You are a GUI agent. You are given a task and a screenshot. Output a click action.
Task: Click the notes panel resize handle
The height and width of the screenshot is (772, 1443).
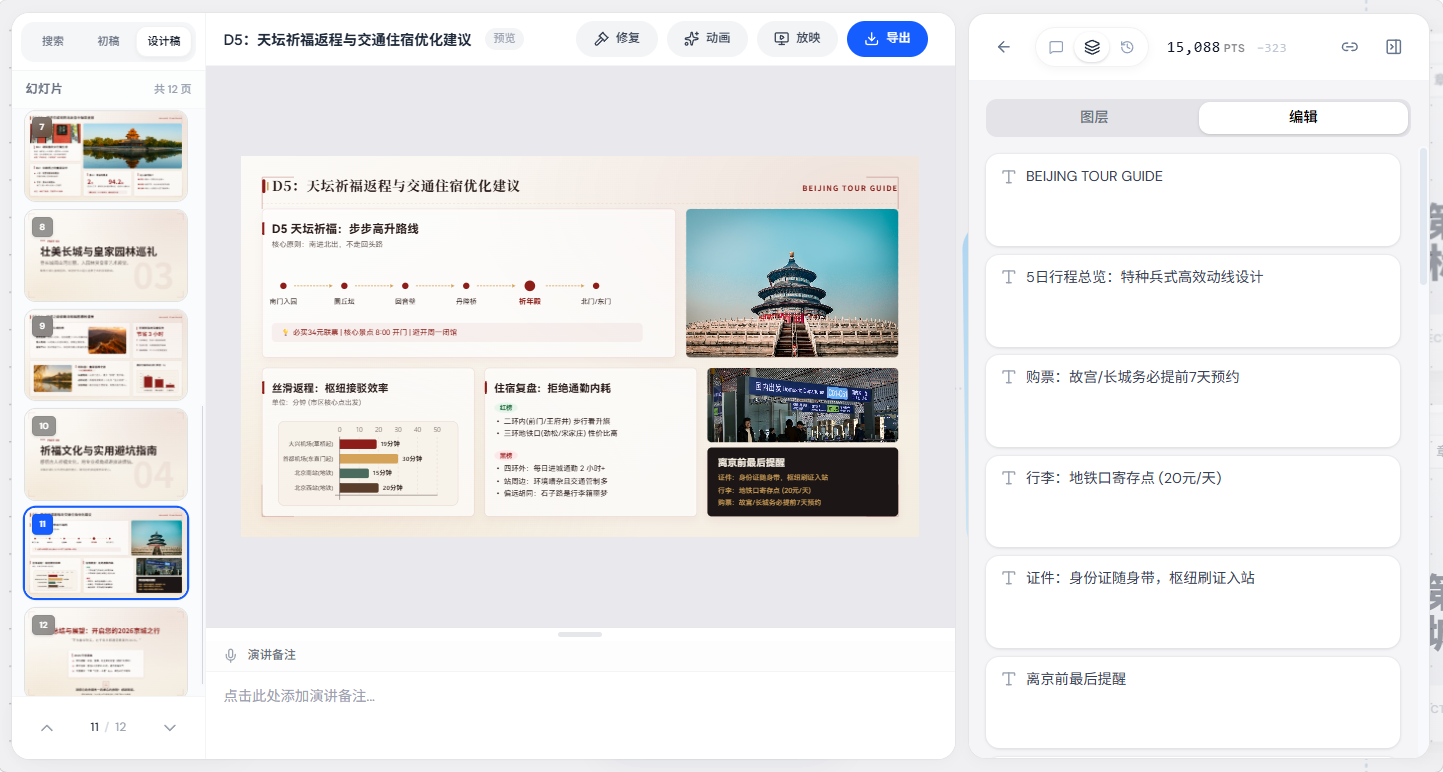580,635
